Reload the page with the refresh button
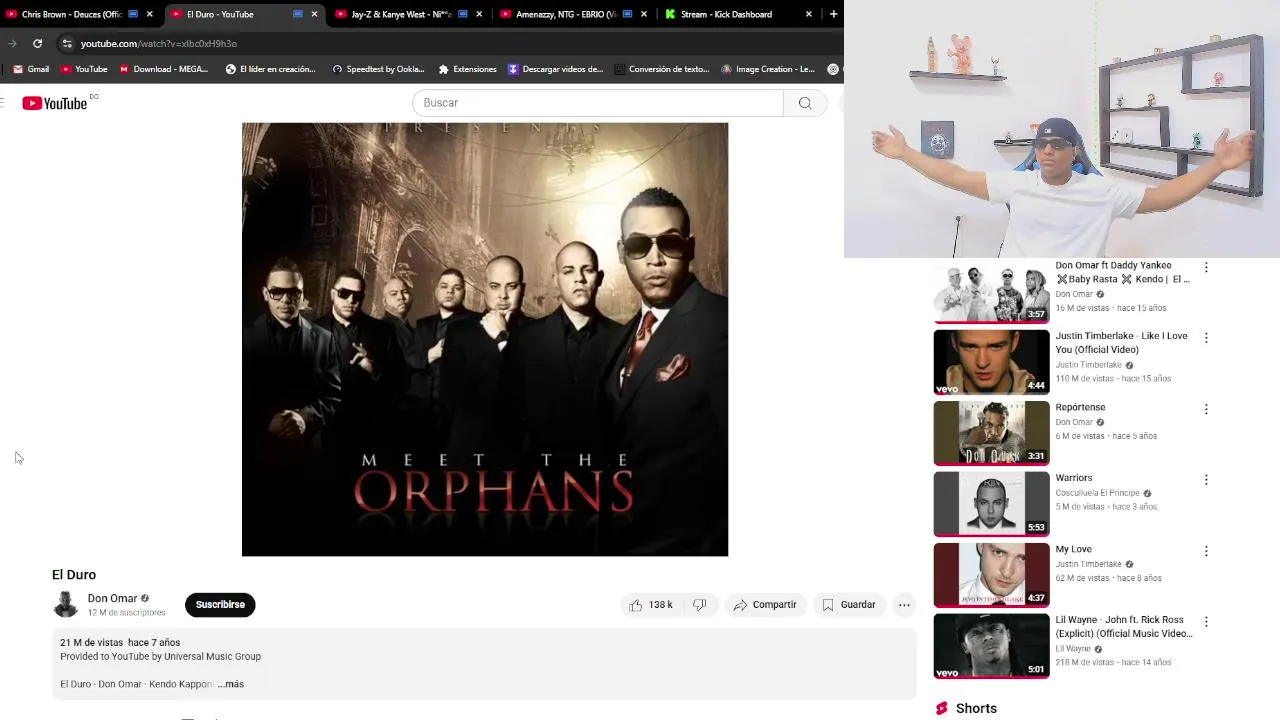Screen dimensions: 1280x720 [x=37, y=43]
